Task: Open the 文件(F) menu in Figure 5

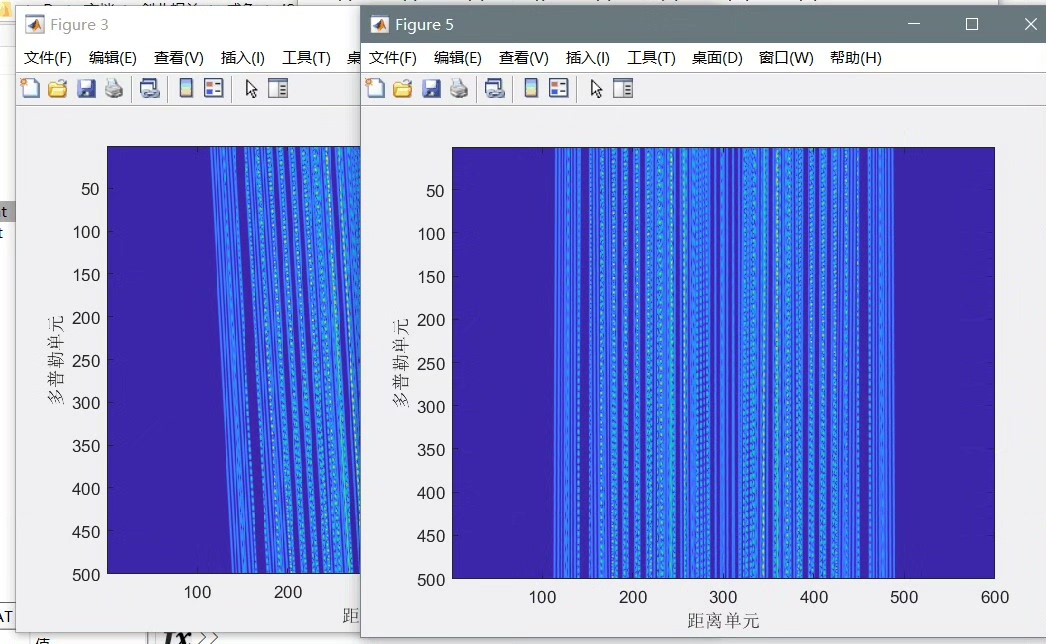Action: coord(393,57)
